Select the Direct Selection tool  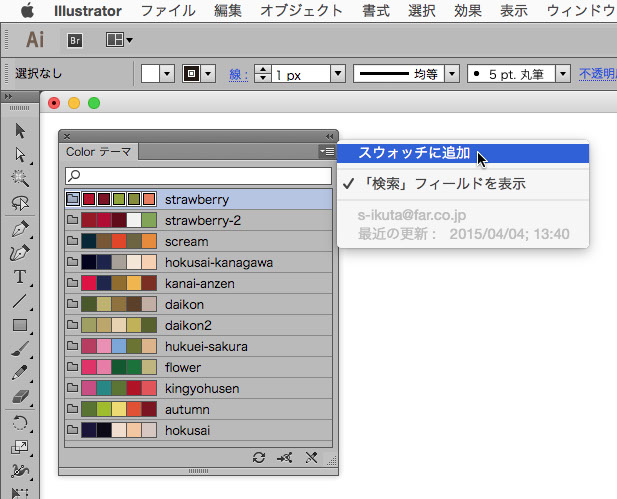(20, 155)
